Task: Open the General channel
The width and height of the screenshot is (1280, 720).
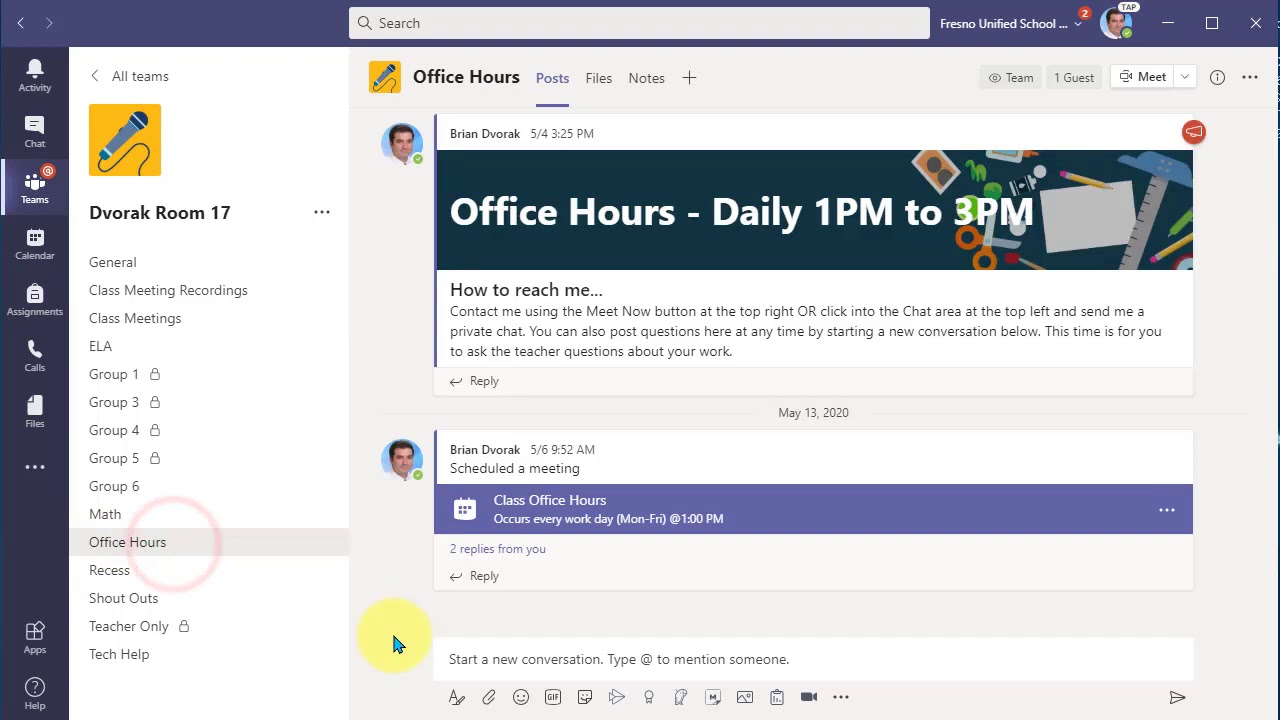Action: tap(112, 262)
